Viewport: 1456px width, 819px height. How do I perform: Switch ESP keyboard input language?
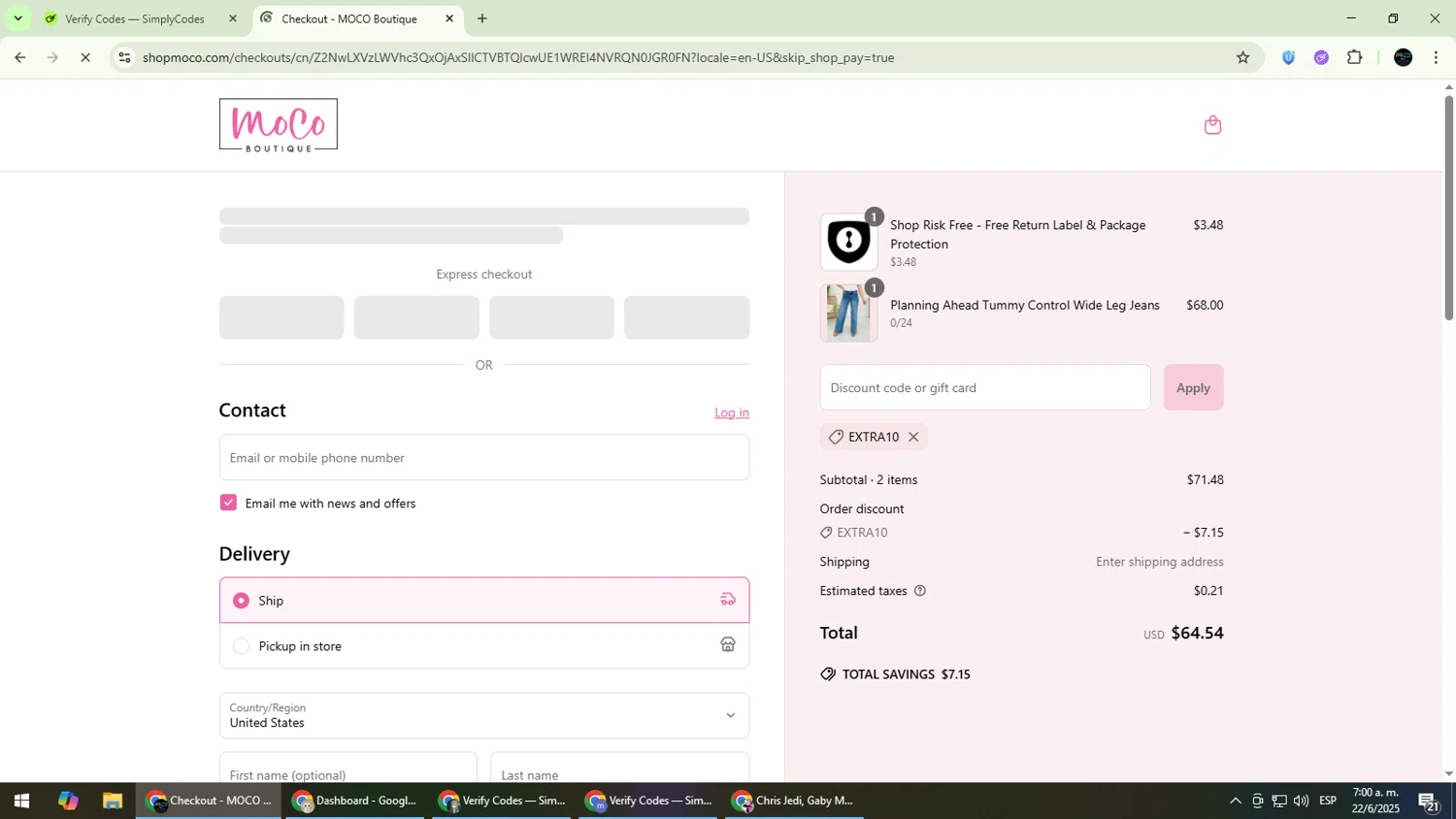[1327, 801]
